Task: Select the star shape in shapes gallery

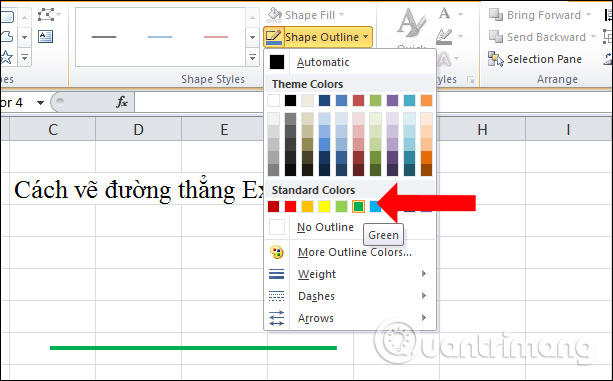Action: coord(6,58)
